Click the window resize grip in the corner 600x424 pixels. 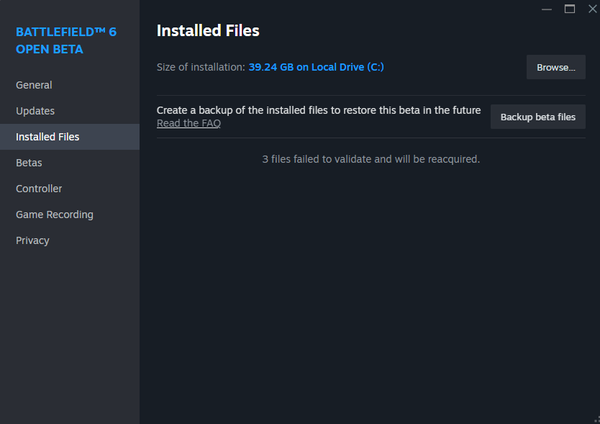pyautogui.click(x=597, y=420)
